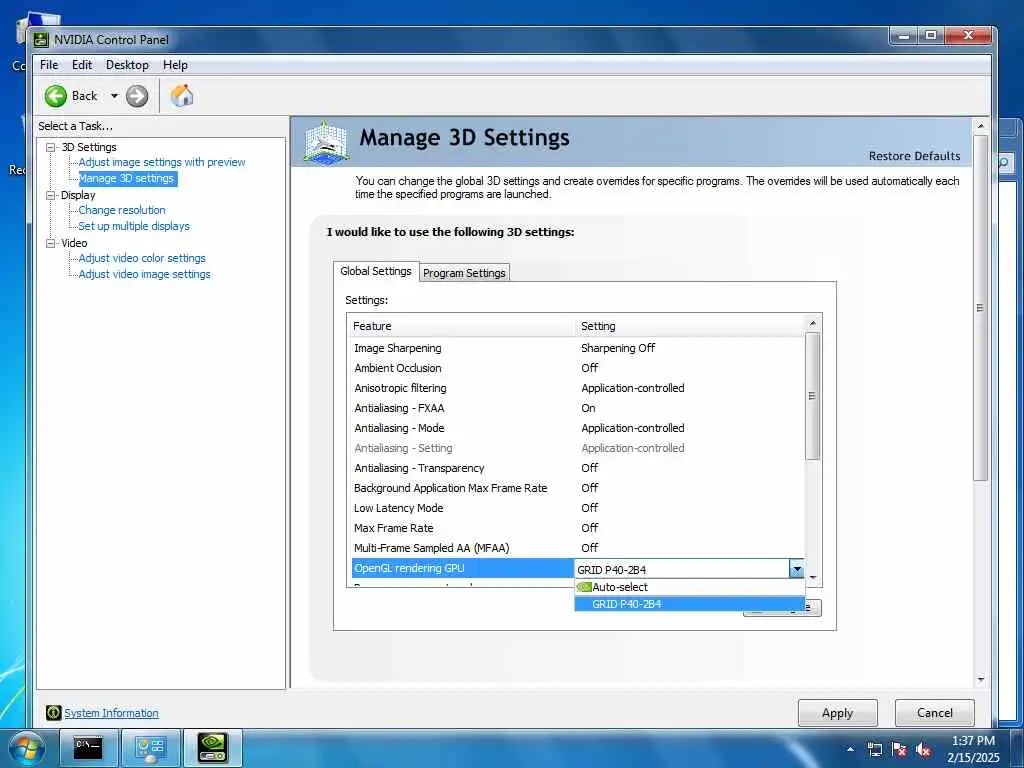Collapse the Video tree node

coord(51,243)
